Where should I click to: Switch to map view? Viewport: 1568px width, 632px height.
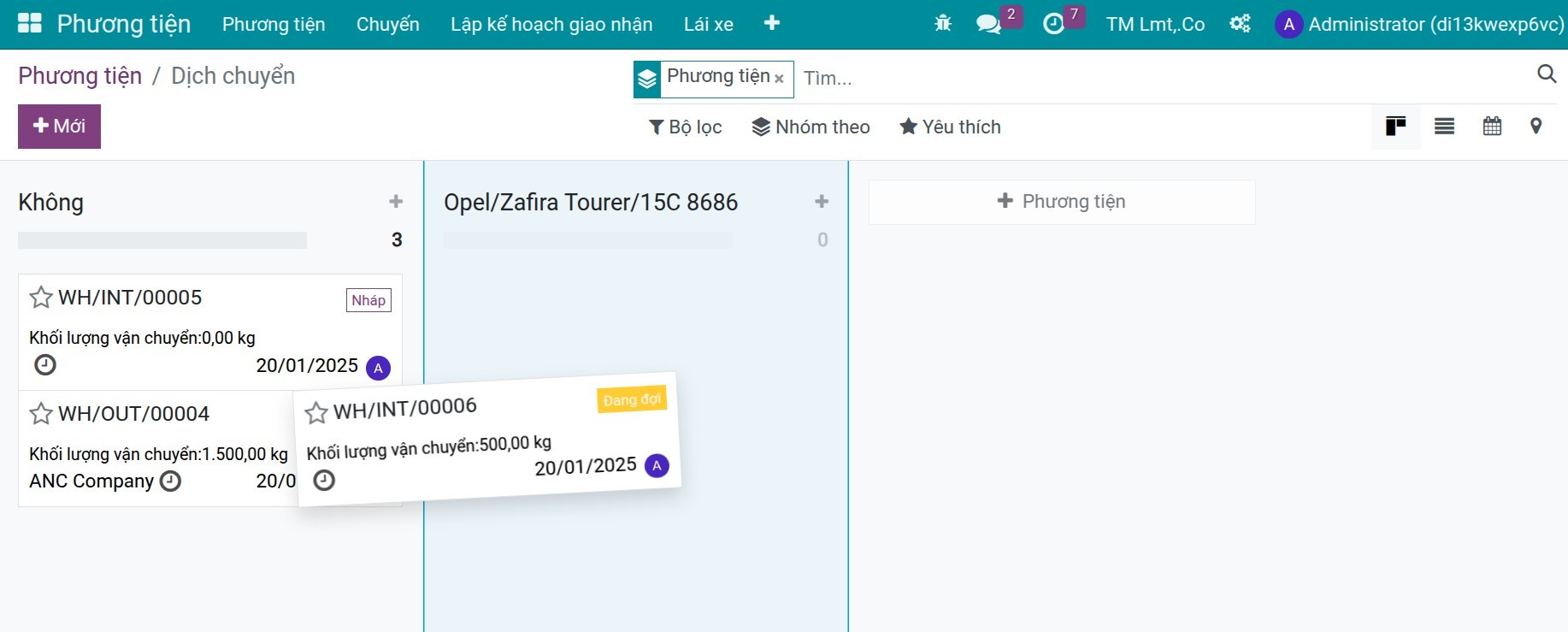(x=1536, y=127)
